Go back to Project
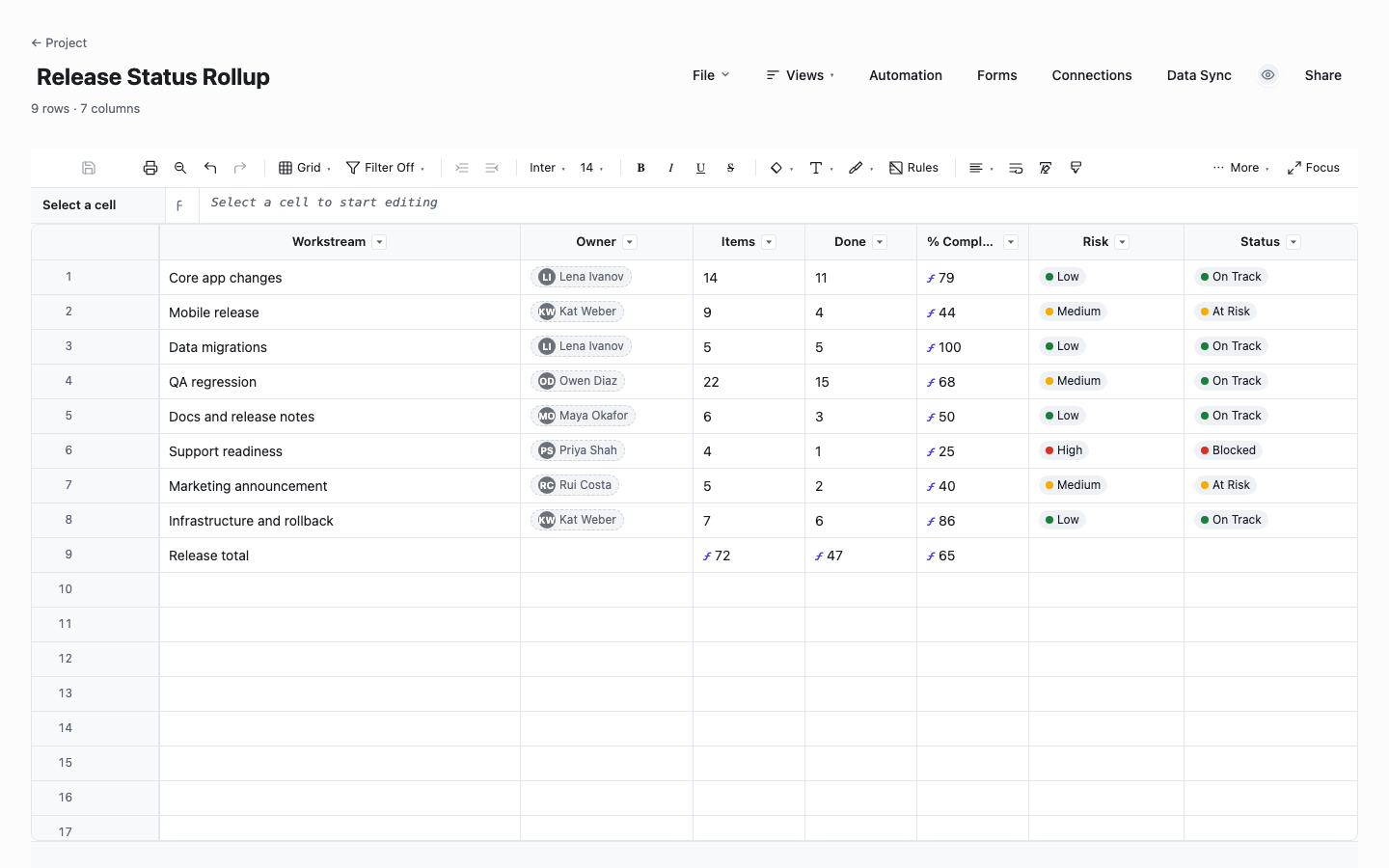The width and height of the screenshot is (1389, 868). [x=59, y=42]
